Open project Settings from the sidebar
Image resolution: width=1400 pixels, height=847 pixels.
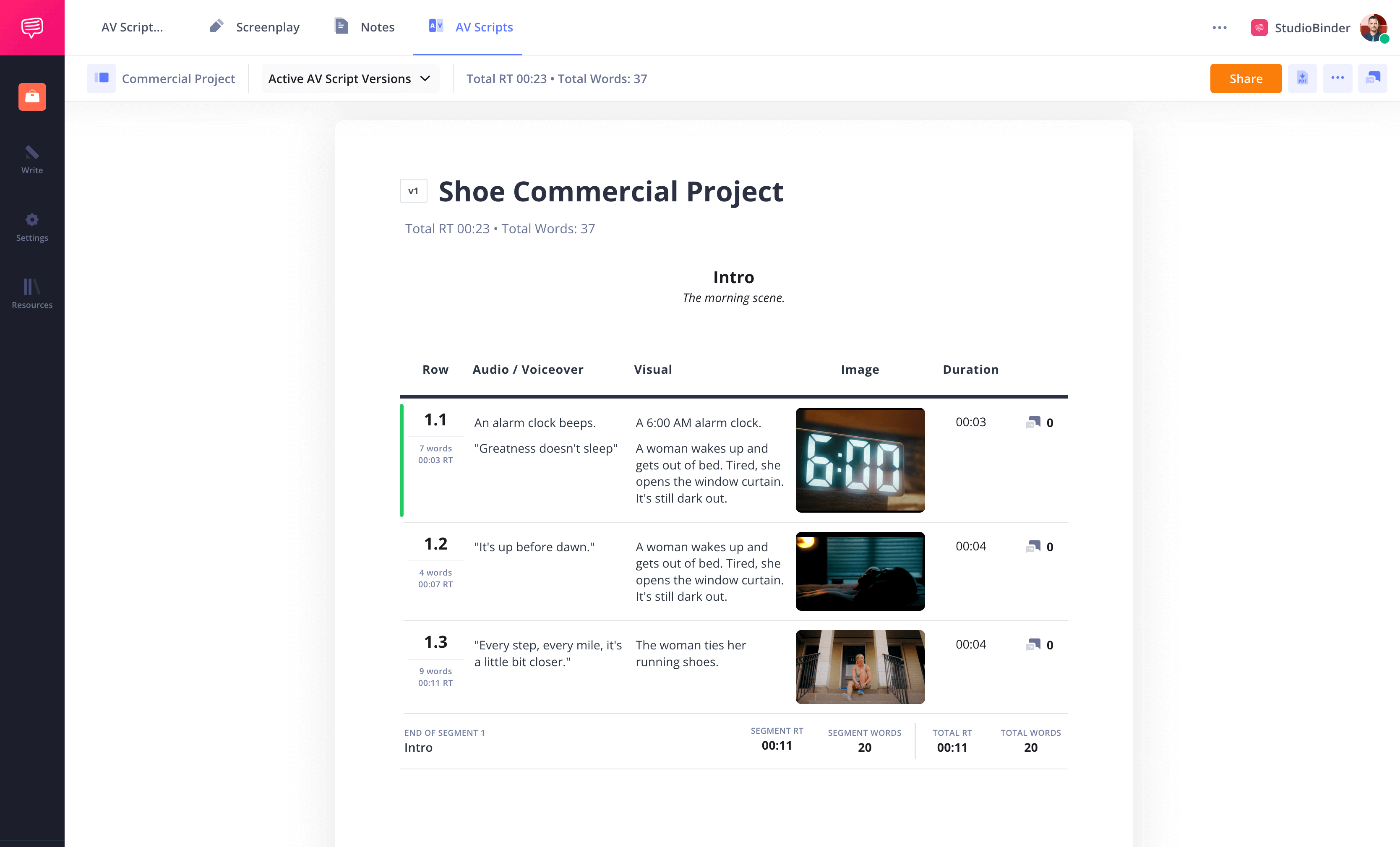(x=32, y=226)
